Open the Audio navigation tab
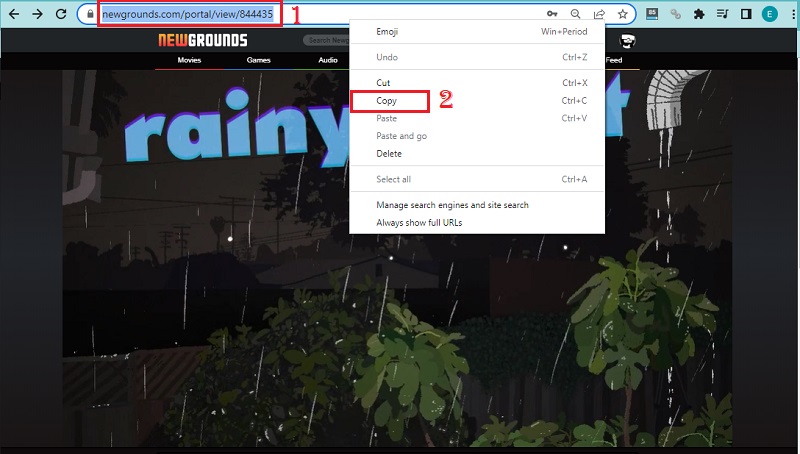This screenshot has height=454, width=800. click(328, 60)
